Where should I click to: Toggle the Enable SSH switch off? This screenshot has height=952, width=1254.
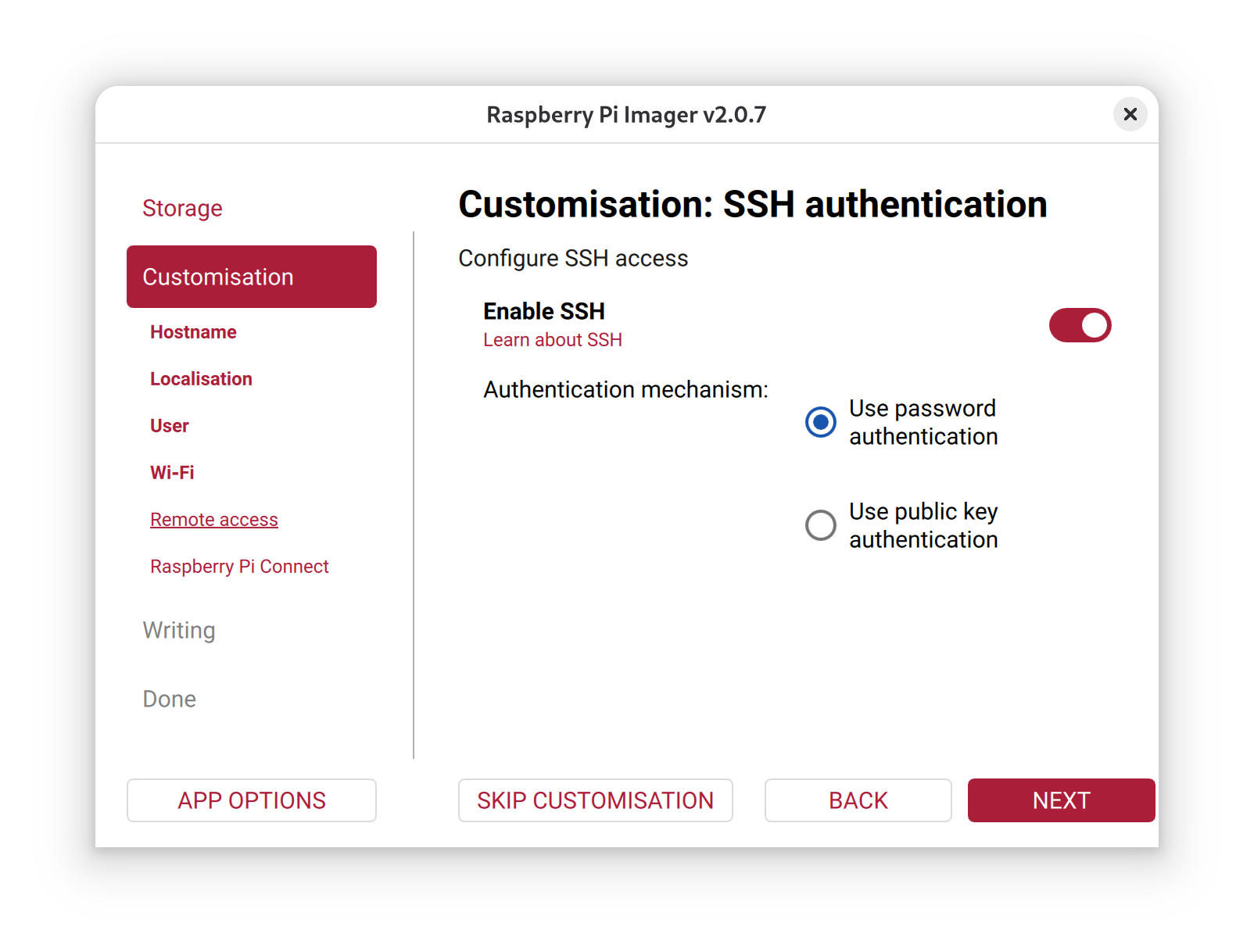[1080, 325]
